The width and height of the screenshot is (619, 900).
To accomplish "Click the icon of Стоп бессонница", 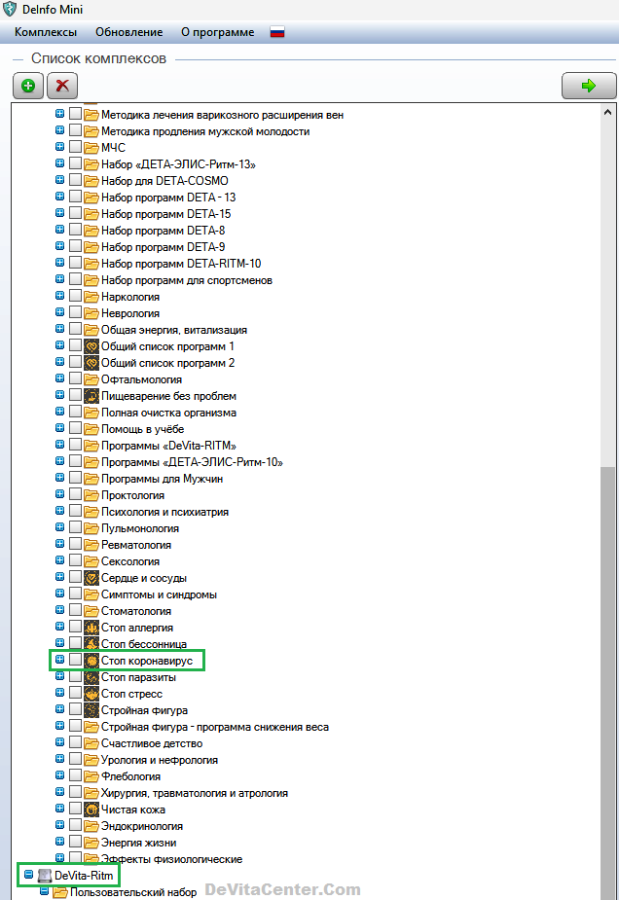I will [x=91, y=644].
